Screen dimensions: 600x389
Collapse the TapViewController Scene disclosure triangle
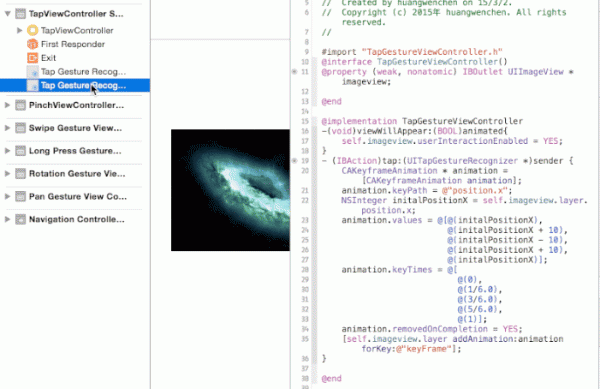(7, 14)
